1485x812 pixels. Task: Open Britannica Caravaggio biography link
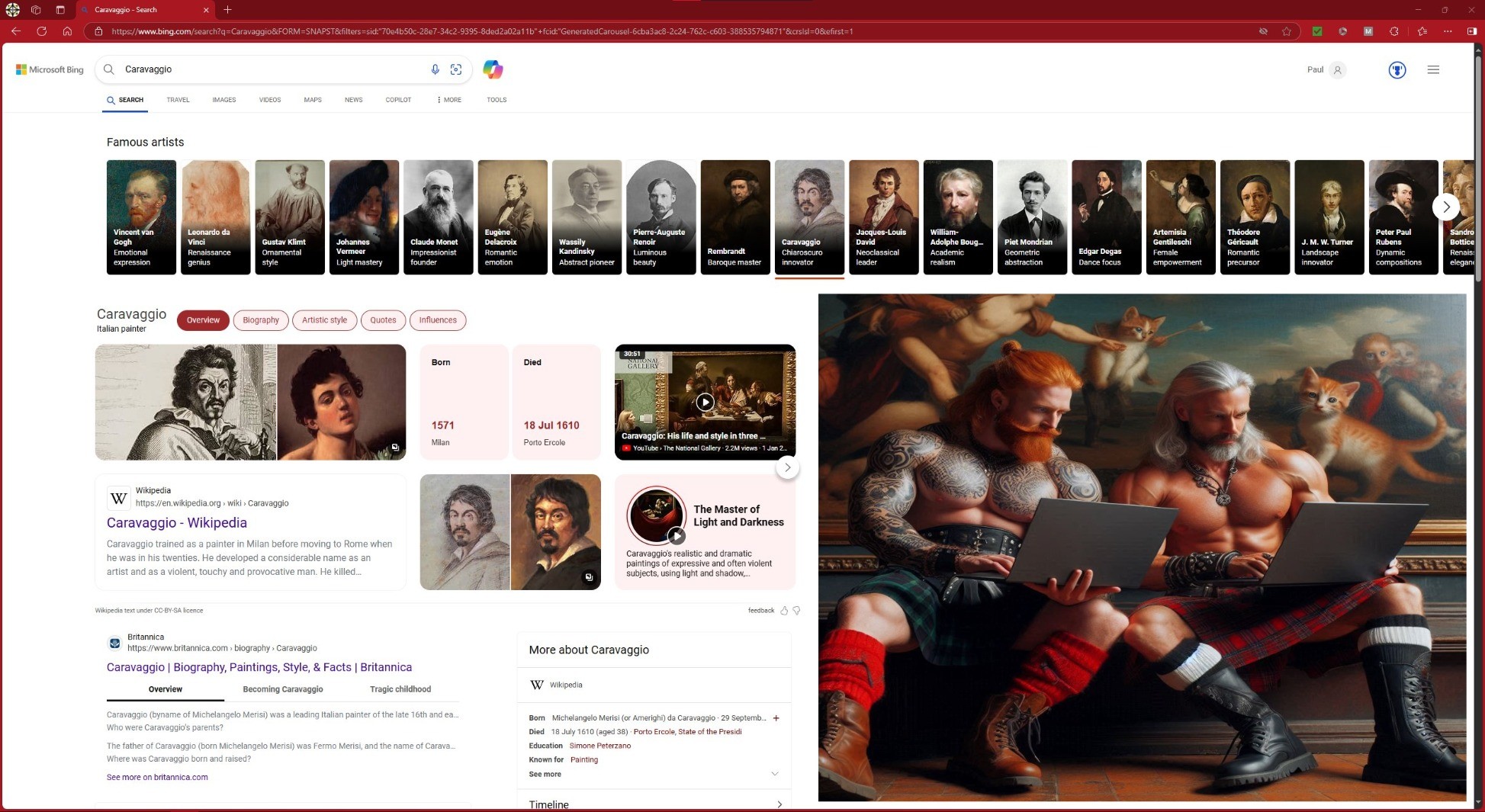[x=259, y=667]
